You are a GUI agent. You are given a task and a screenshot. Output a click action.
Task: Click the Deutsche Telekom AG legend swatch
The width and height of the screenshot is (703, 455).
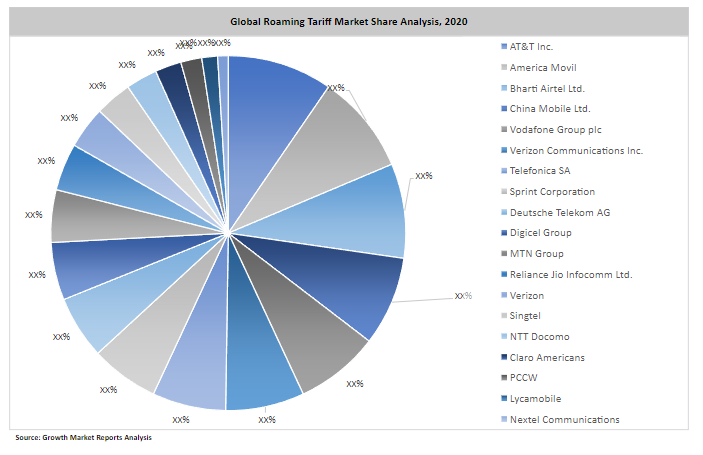click(x=504, y=212)
